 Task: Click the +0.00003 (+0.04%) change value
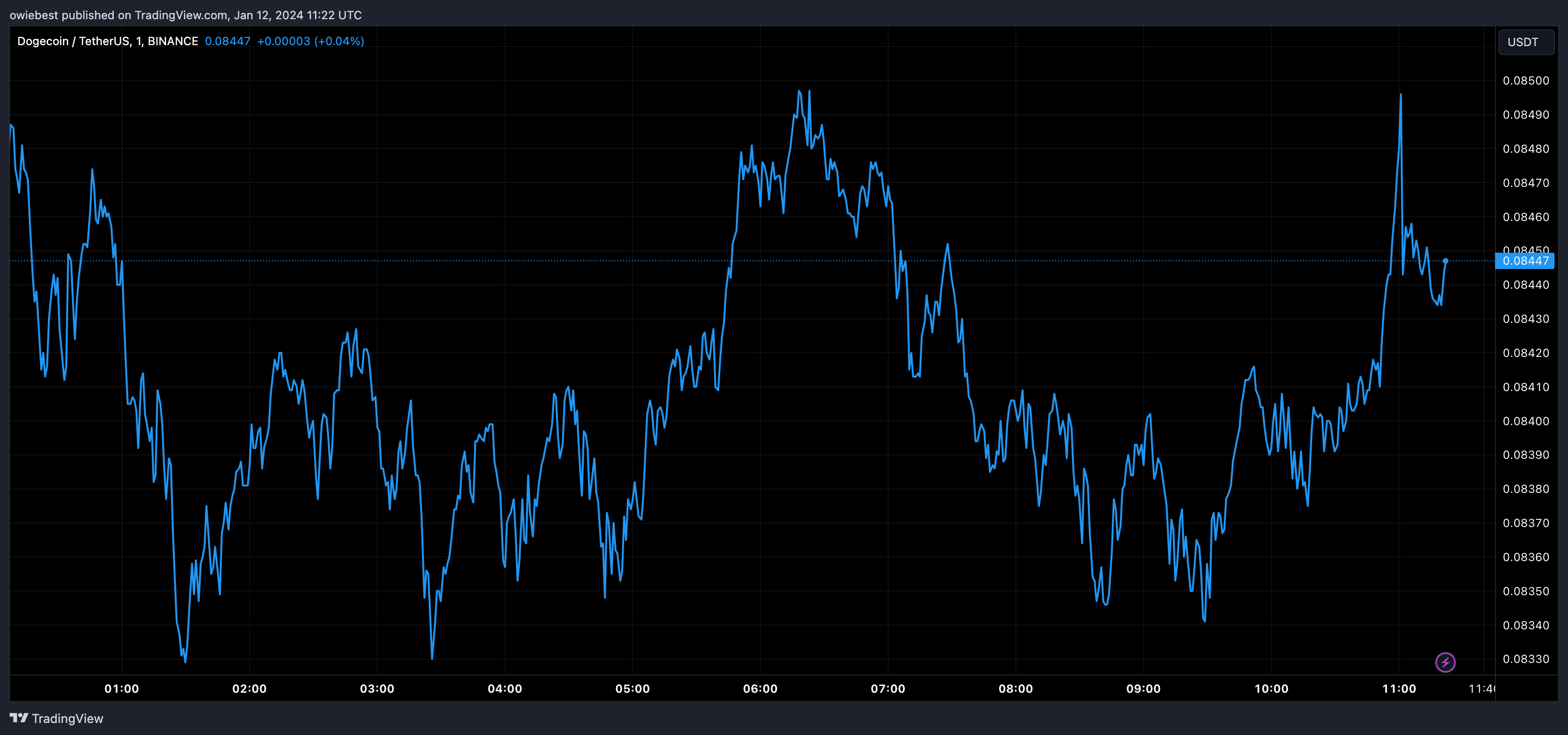[x=311, y=41]
